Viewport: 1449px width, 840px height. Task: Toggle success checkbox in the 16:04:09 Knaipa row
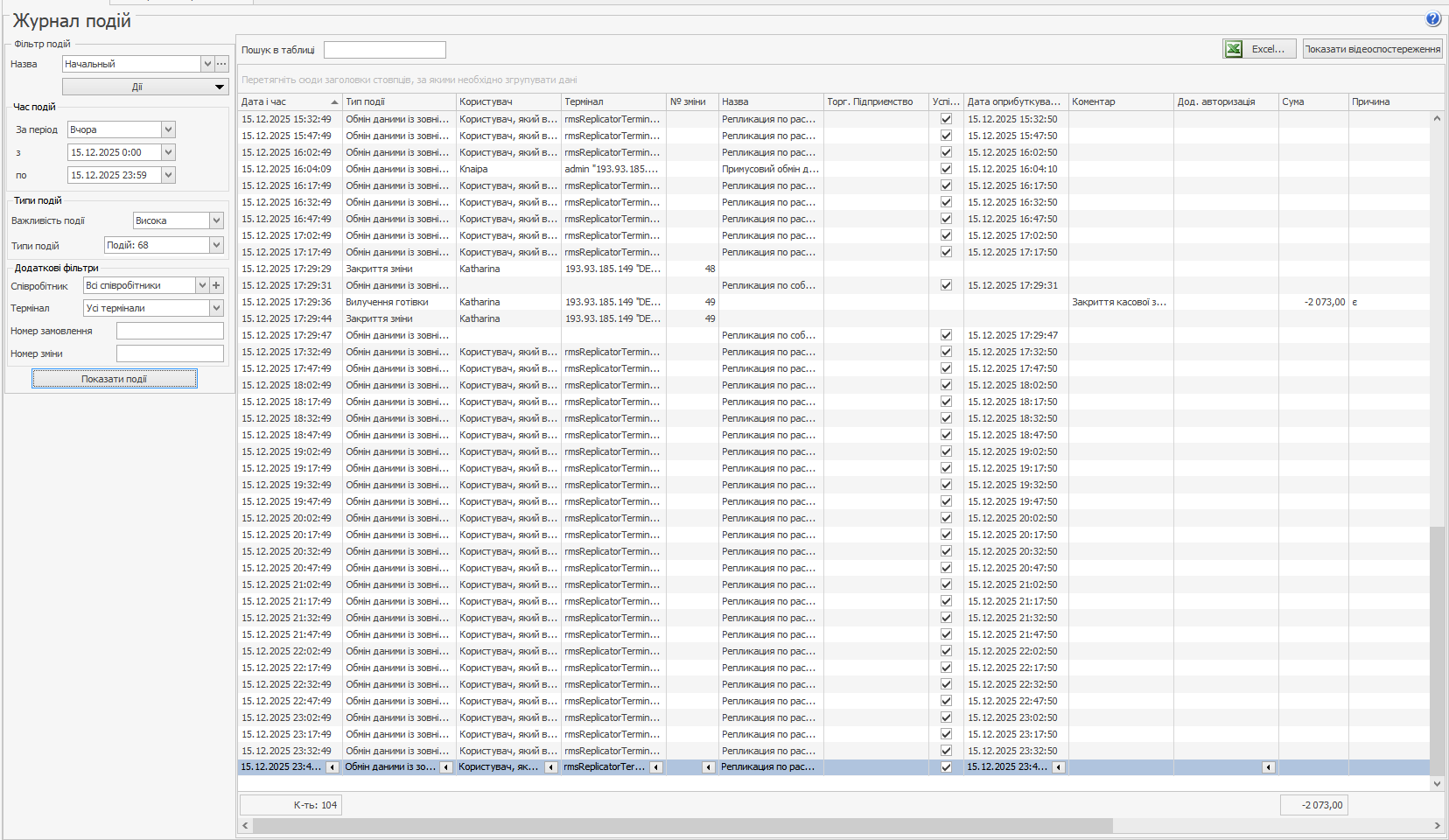click(946, 169)
